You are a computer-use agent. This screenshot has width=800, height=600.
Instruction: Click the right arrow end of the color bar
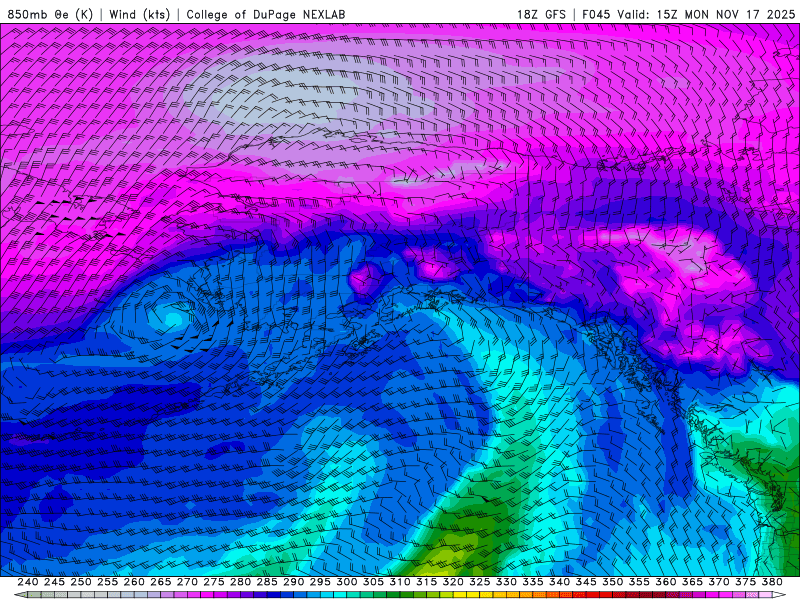coord(780,595)
